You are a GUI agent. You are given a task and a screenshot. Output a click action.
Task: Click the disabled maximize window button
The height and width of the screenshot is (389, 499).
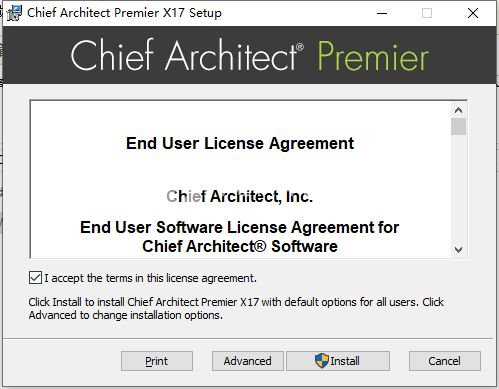[x=427, y=13]
